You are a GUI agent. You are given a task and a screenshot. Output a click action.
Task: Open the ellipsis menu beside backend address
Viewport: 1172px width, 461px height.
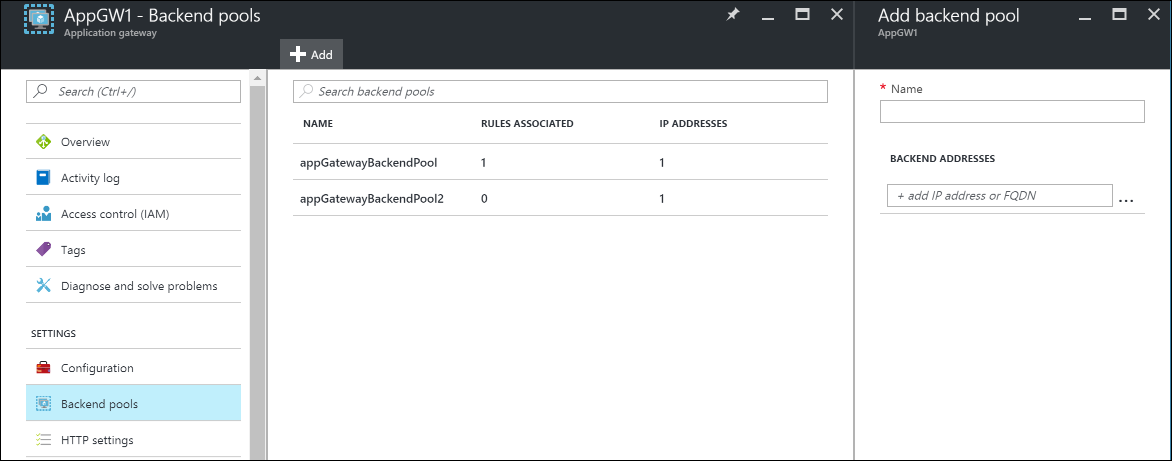point(1126,198)
